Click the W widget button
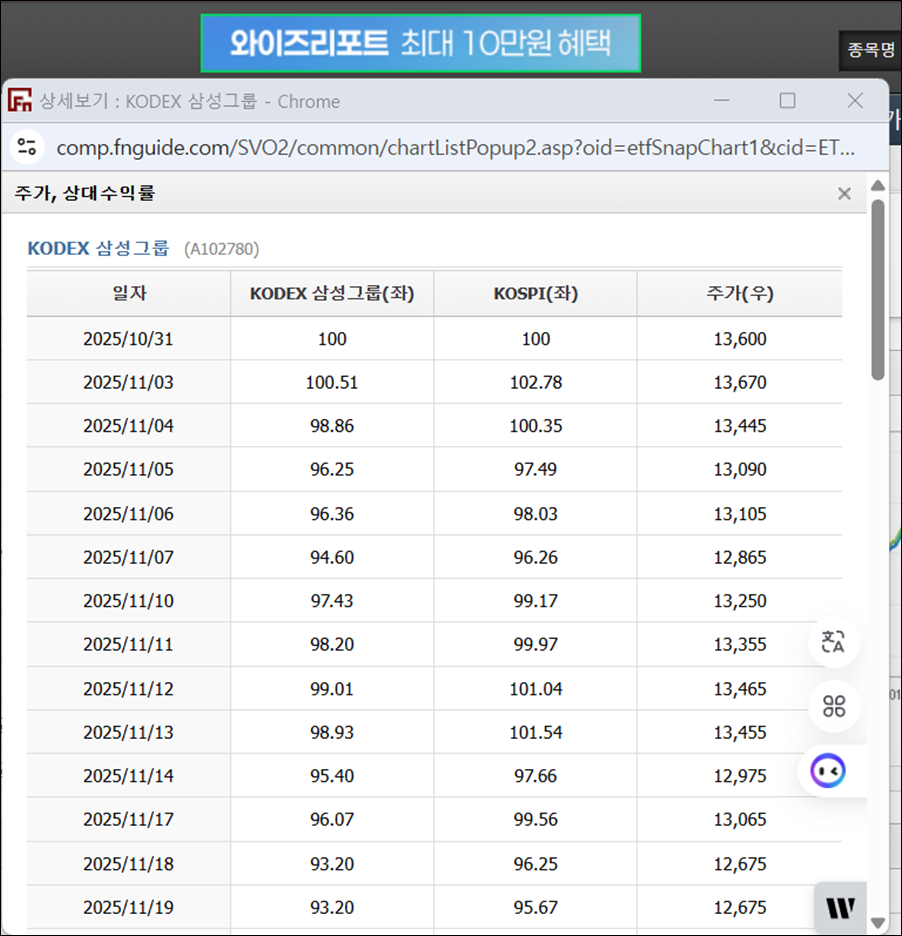The height and width of the screenshot is (936, 902). coord(841,907)
